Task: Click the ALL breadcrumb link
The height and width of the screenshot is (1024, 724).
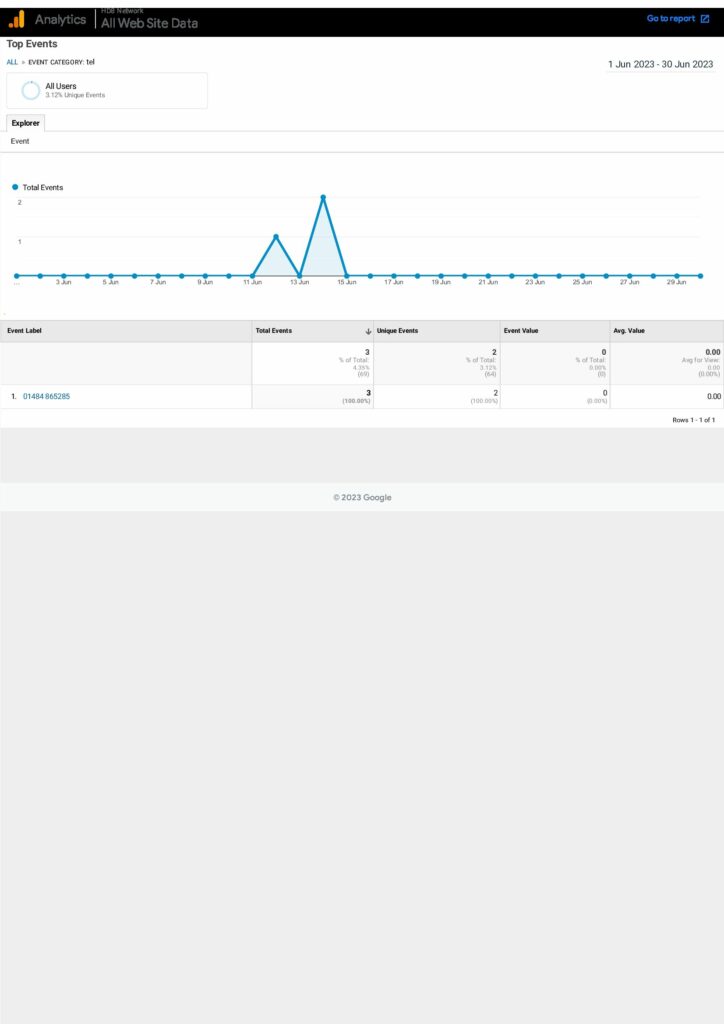Action: (x=12, y=62)
